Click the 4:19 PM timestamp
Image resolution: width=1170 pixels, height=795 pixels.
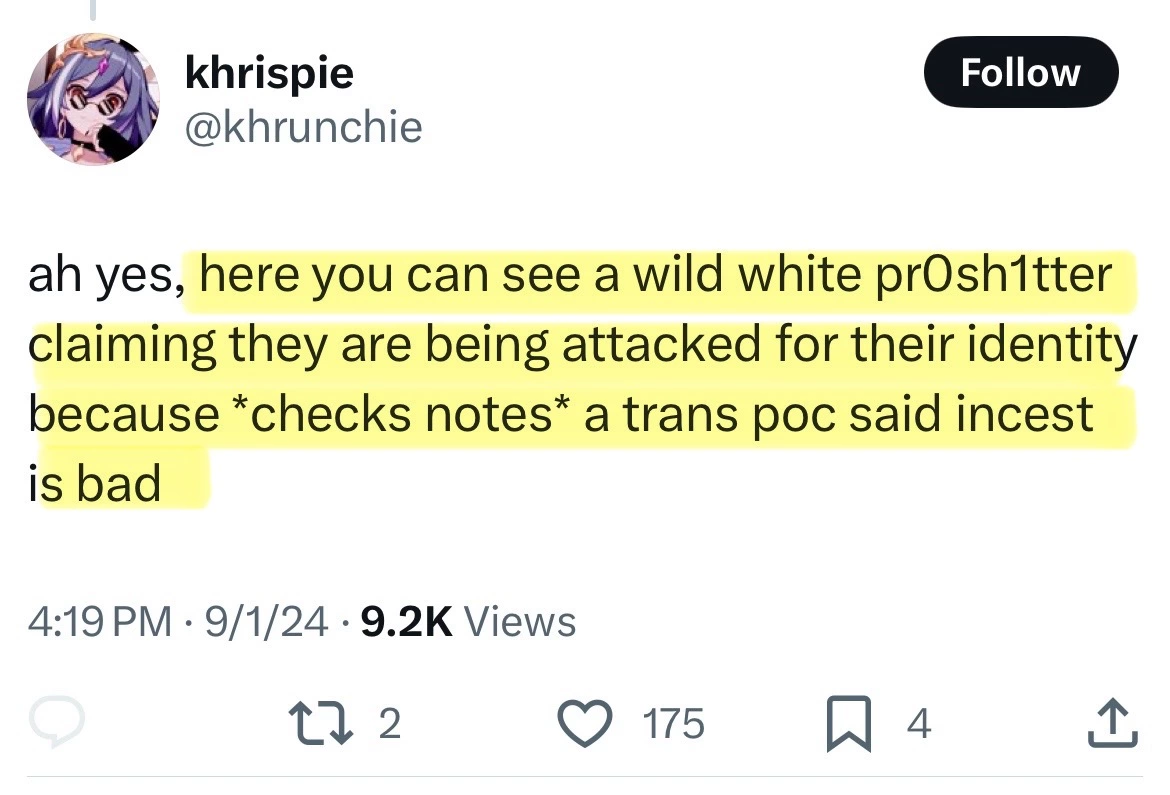pos(99,622)
